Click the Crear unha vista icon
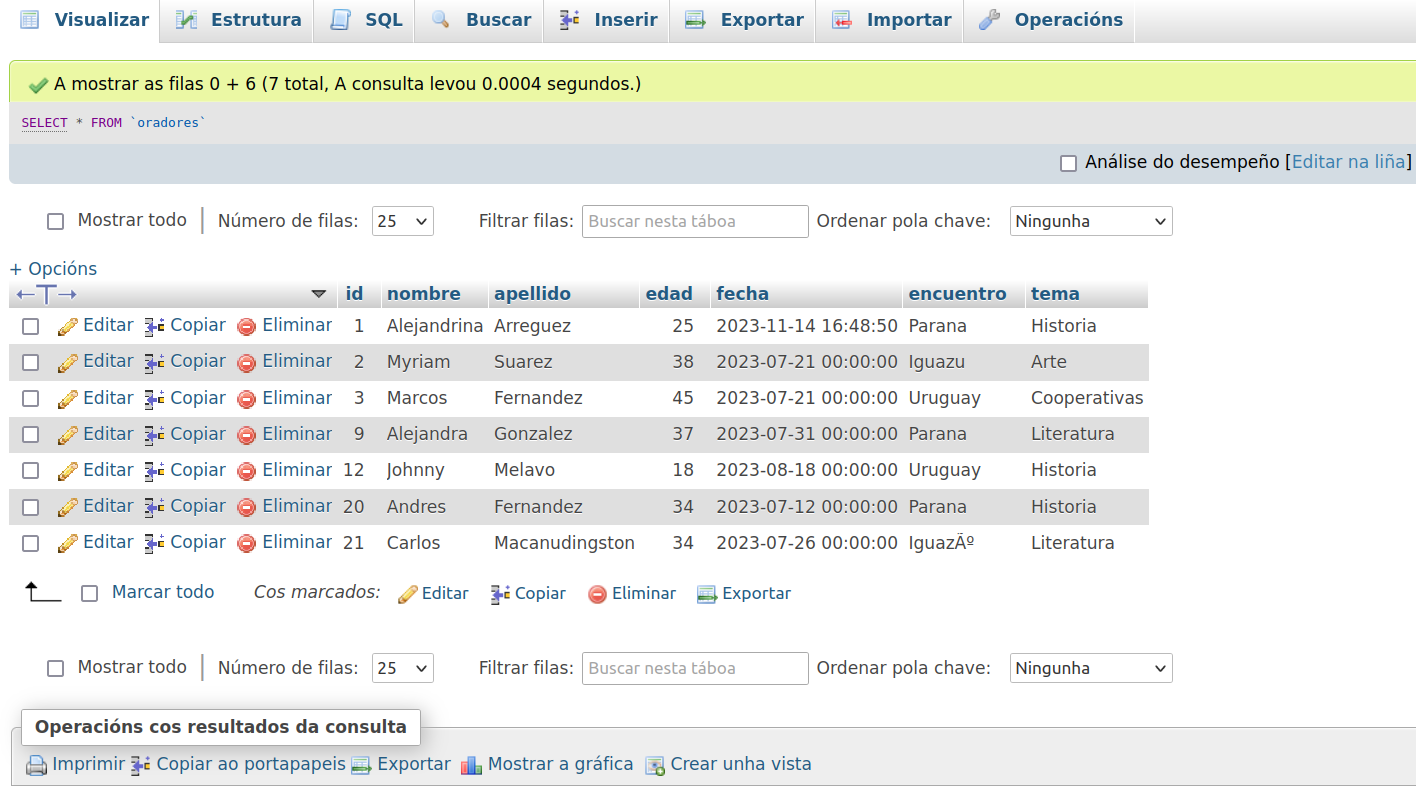This screenshot has width=1416, height=807. [x=655, y=765]
